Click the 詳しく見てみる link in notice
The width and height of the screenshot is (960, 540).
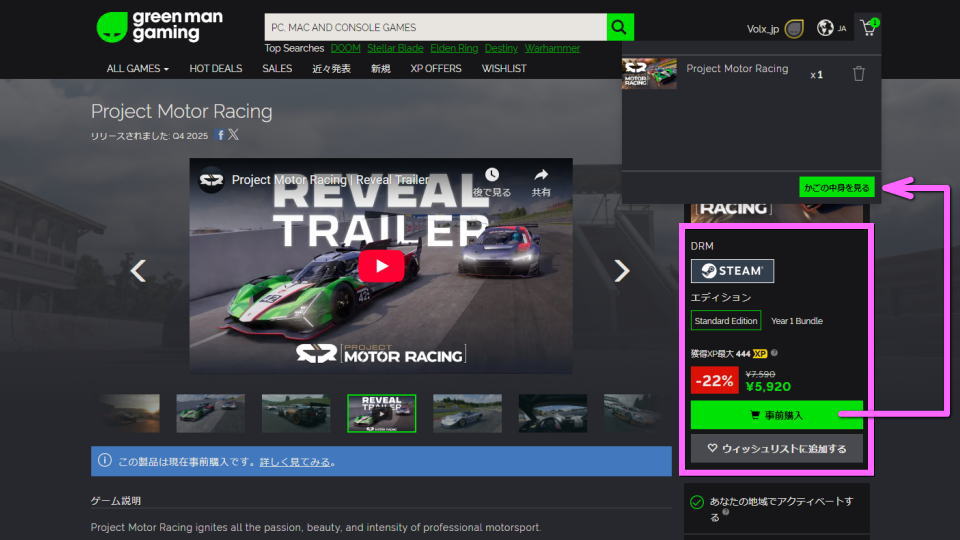(x=295, y=462)
